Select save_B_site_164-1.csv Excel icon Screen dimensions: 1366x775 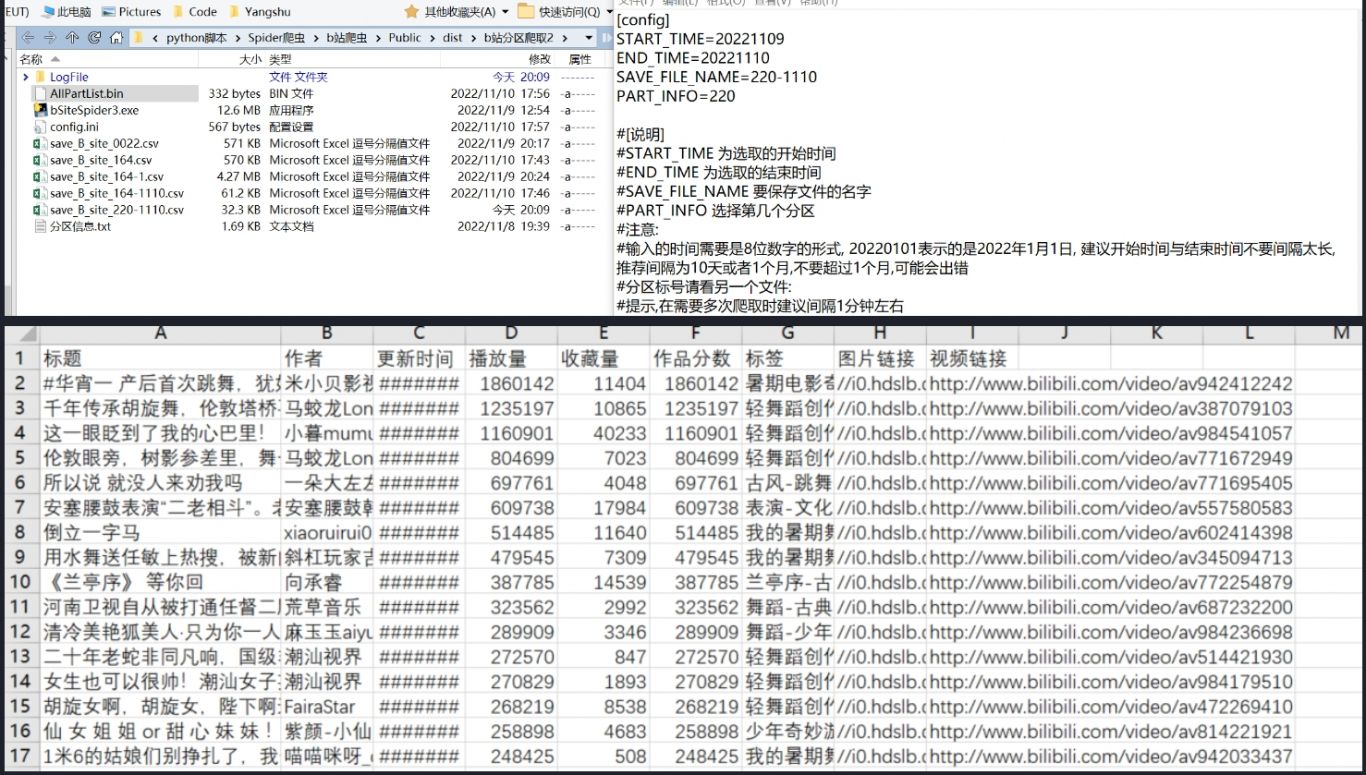pyautogui.click(x=41, y=176)
